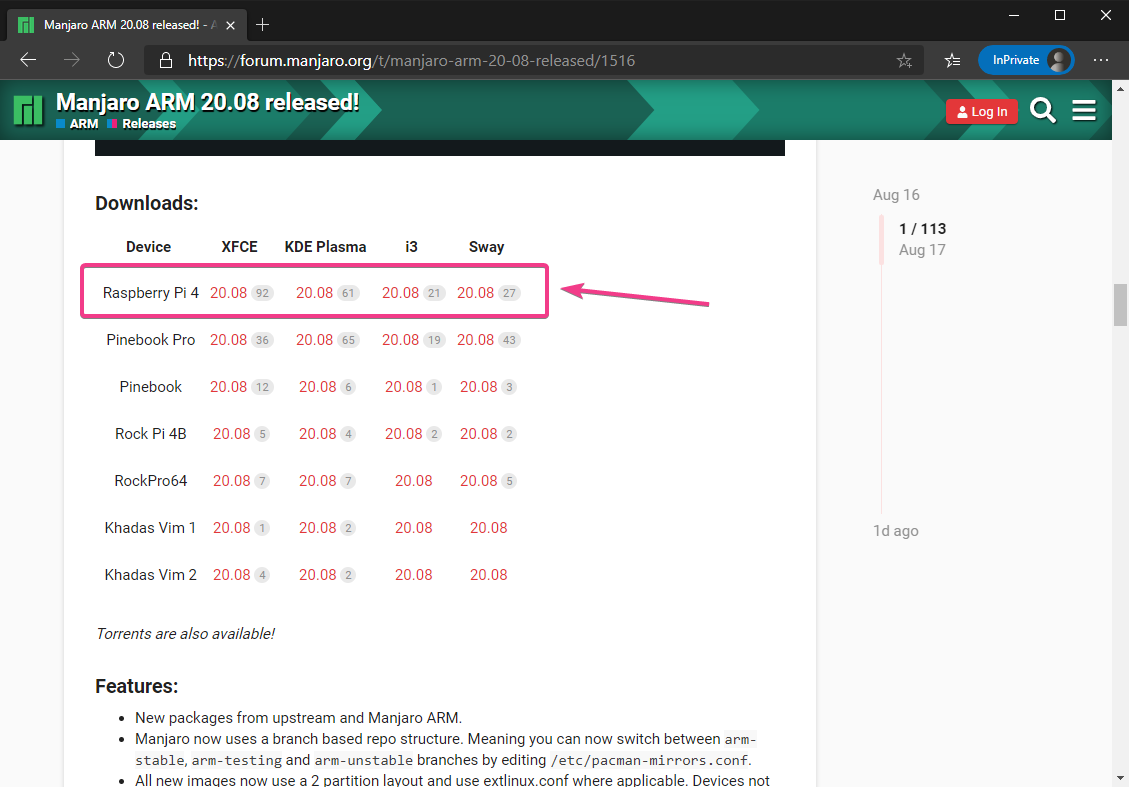Open the favorites list icon

tap(952, 60)
